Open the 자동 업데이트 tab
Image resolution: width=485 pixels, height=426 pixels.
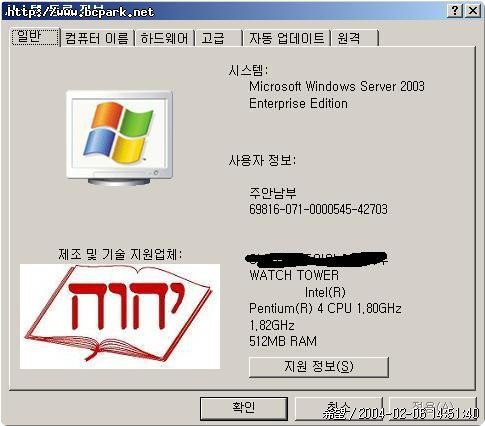point(287,38)
